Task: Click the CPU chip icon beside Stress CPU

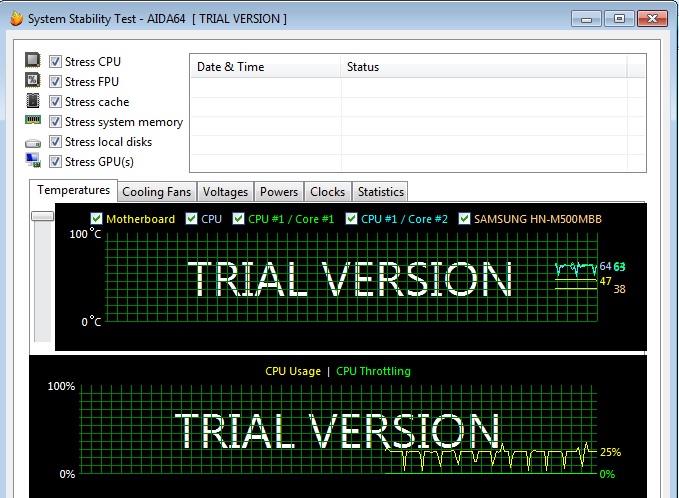Action: [x=33, y=62]
